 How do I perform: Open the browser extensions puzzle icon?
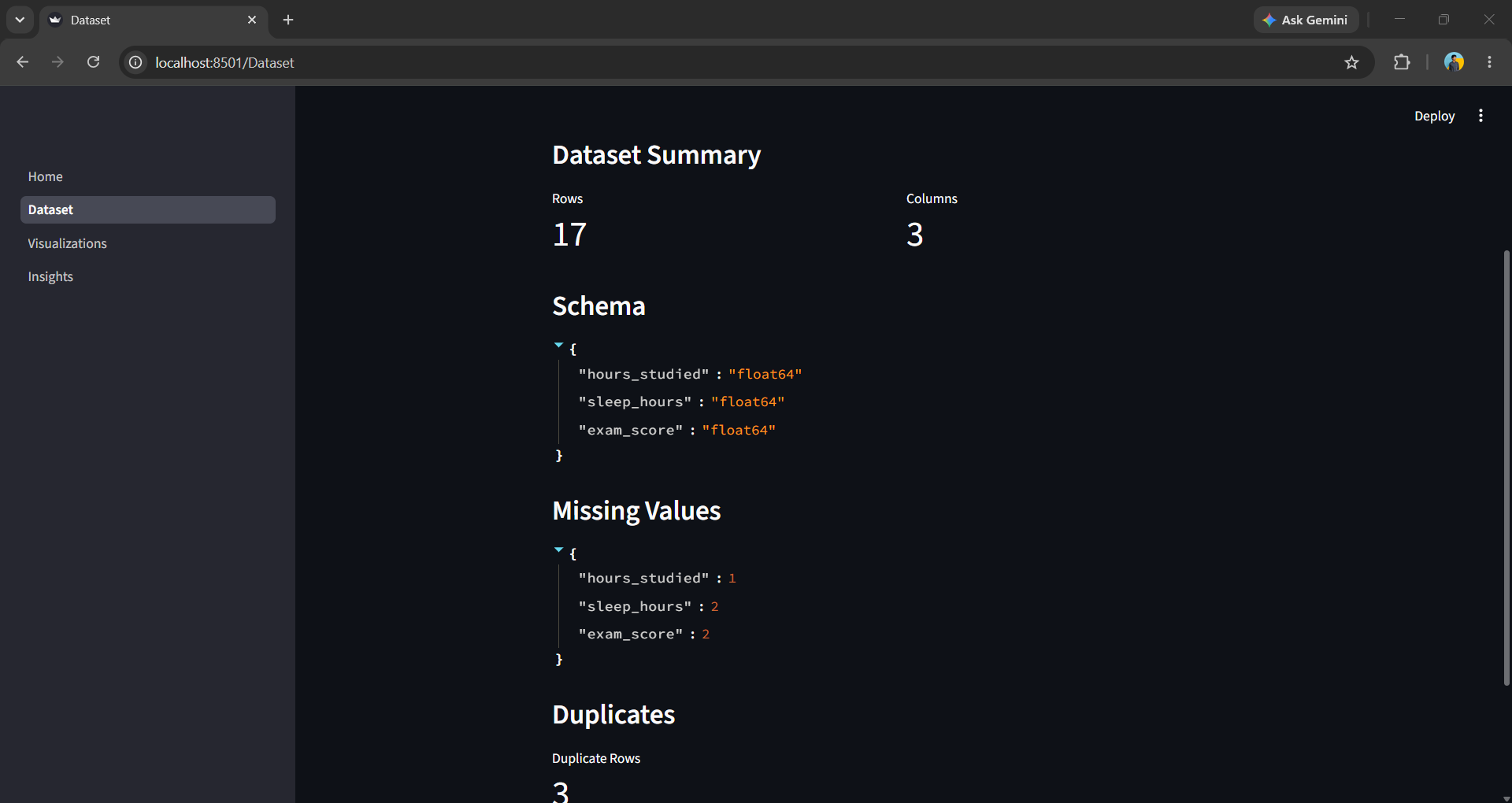pos(1402,62)
